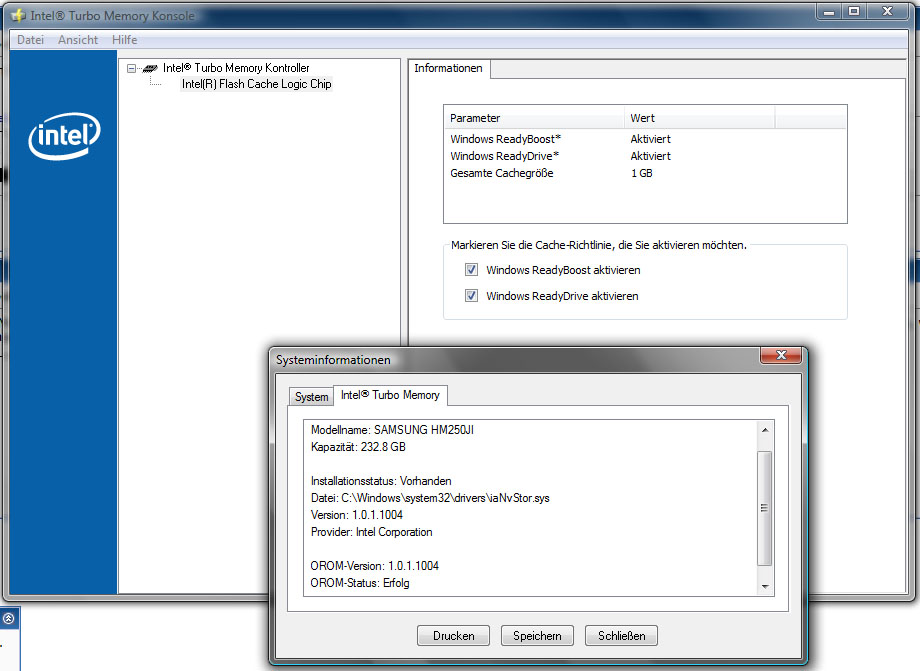The height and width of the screenshot is (671, 920).
Task: Click the Provider: Intel Corporation line
Action: (x=371, y=532)
